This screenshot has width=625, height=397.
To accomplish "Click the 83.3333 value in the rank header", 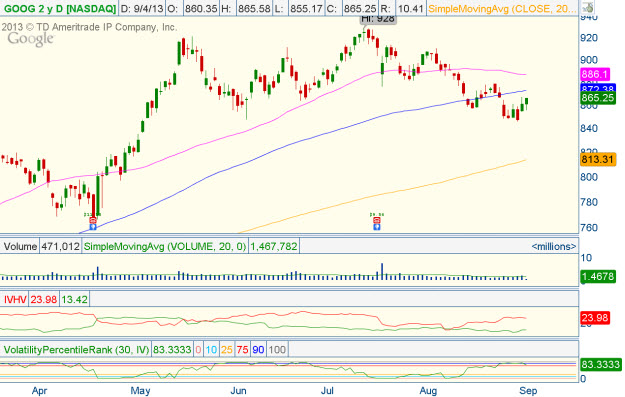I will (x=172, y=350).
